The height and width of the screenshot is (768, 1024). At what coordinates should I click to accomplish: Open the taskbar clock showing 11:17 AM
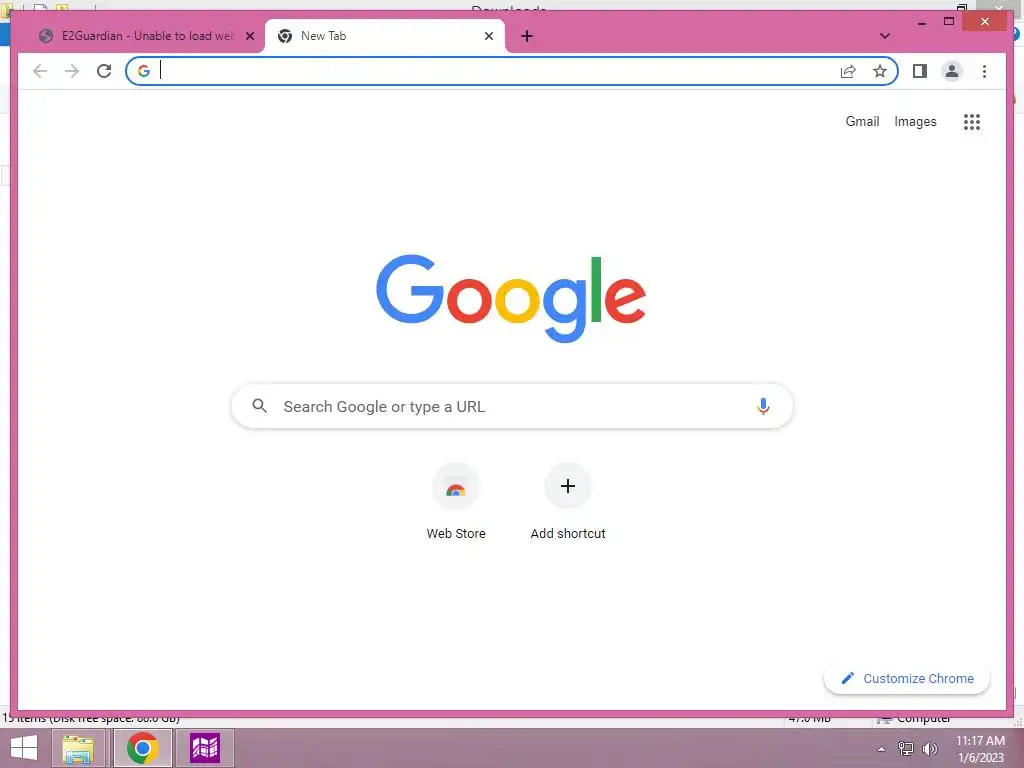coord(980,749)
